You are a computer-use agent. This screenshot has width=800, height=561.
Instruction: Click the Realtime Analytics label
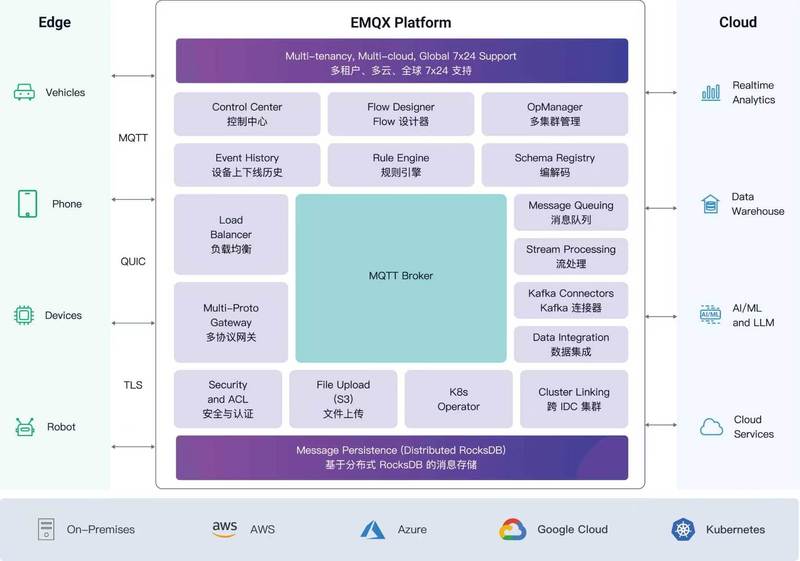coord(754,92)
